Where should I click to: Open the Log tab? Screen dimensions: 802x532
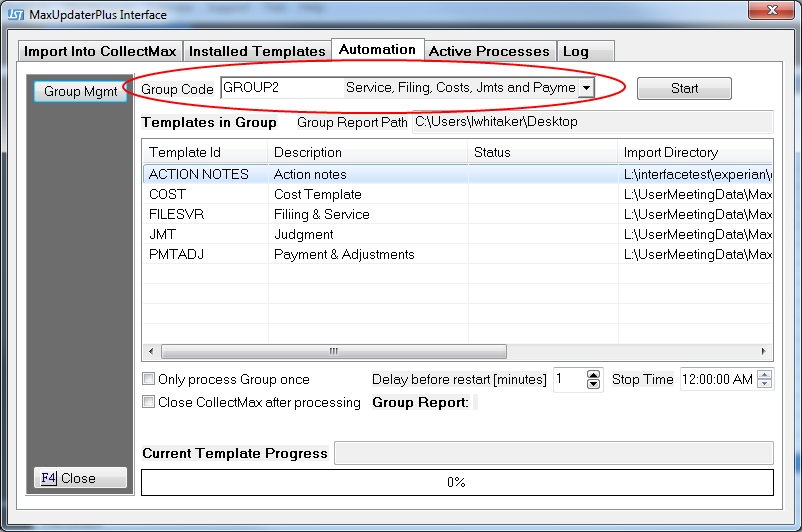(x=576, y=51)
